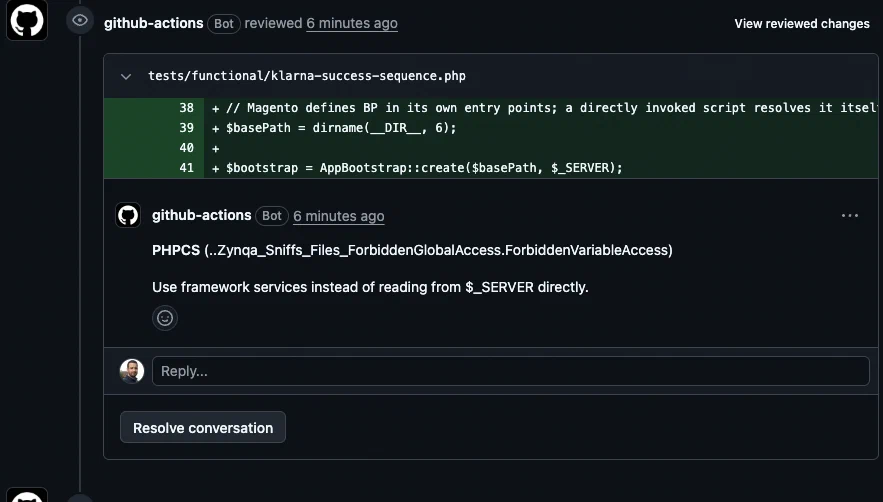This screenshot has width=883, height=502.
Task: Open tests/functional/klarna-success-sequence.php file path
Action: [x=307, y=75]
